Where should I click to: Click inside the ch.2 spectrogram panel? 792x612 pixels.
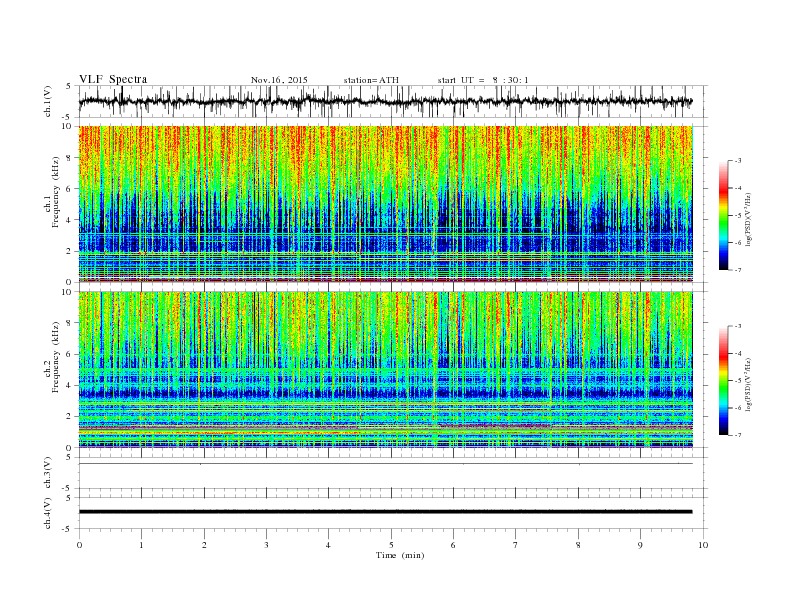click(x=386, y=369)
